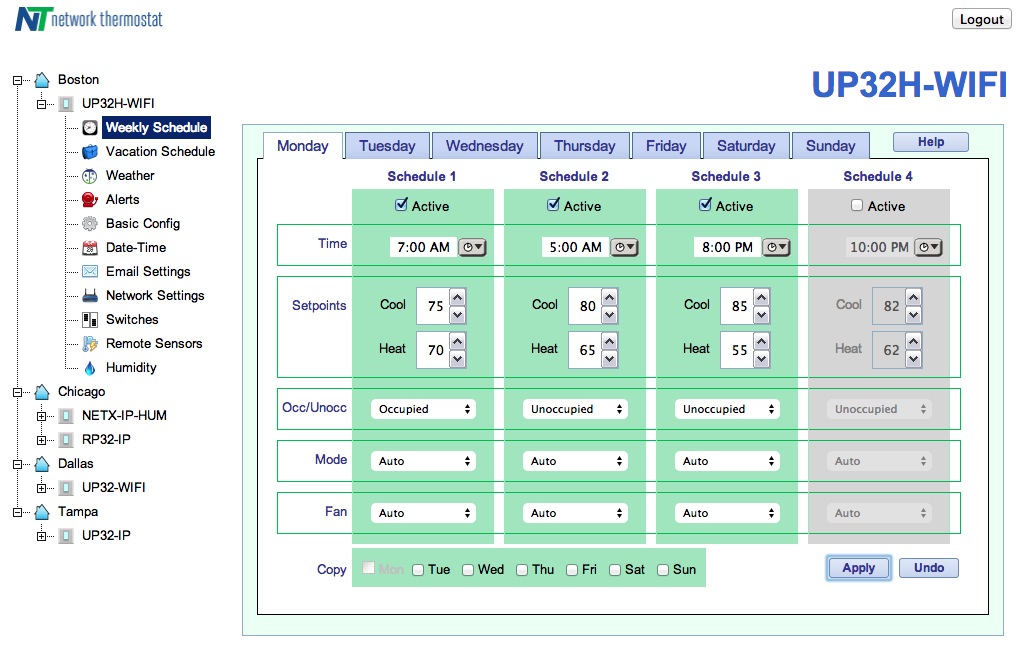Click the Switches icon
Viewport: 1018px width, 649px height.
(90, 320)
